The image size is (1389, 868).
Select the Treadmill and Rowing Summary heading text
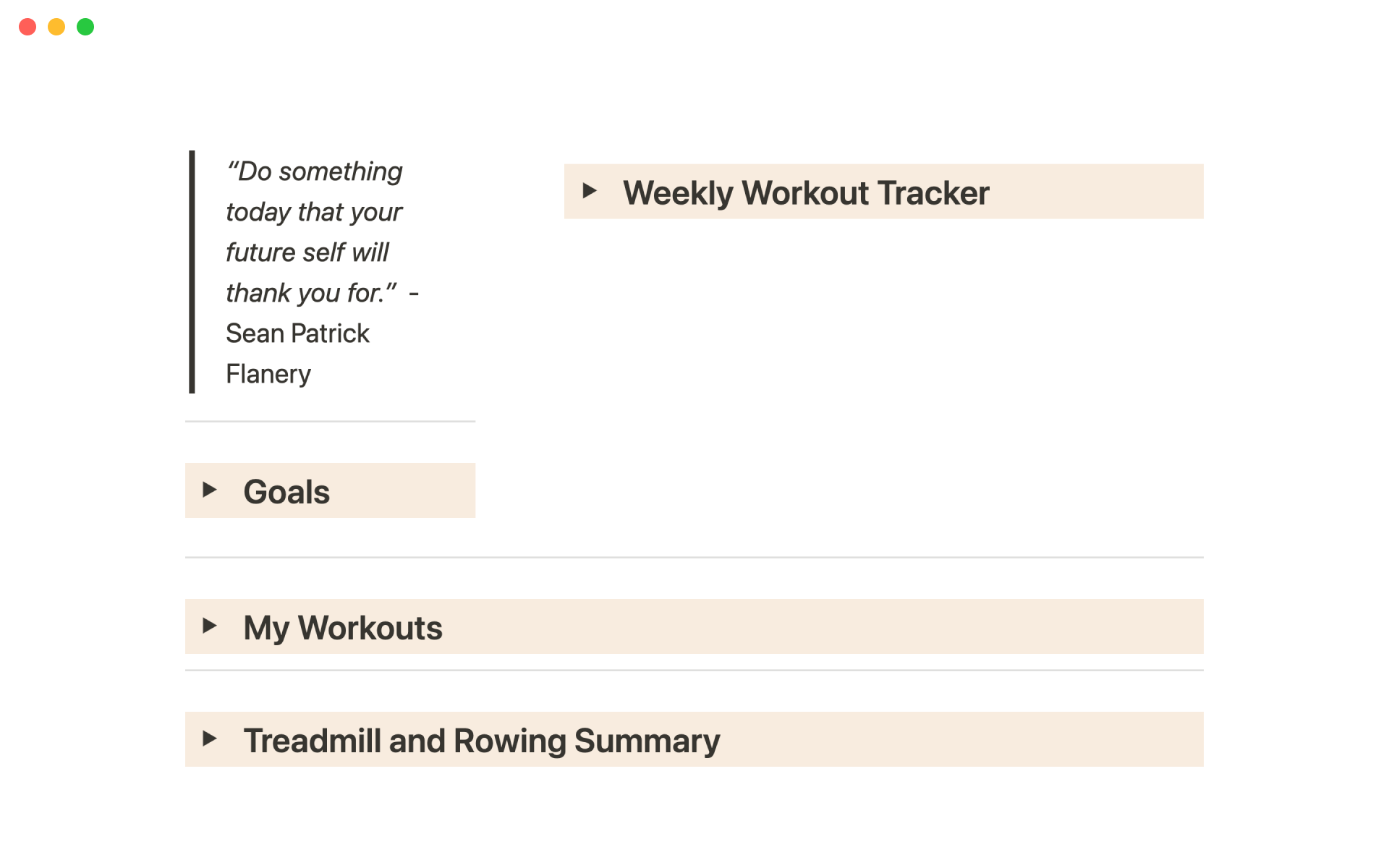coord(482,740)
